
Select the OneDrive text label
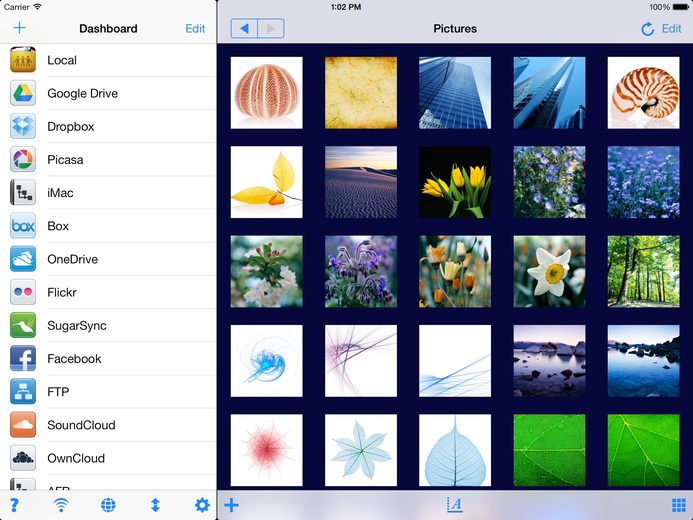pyautogui.click(x=72, y=259)
